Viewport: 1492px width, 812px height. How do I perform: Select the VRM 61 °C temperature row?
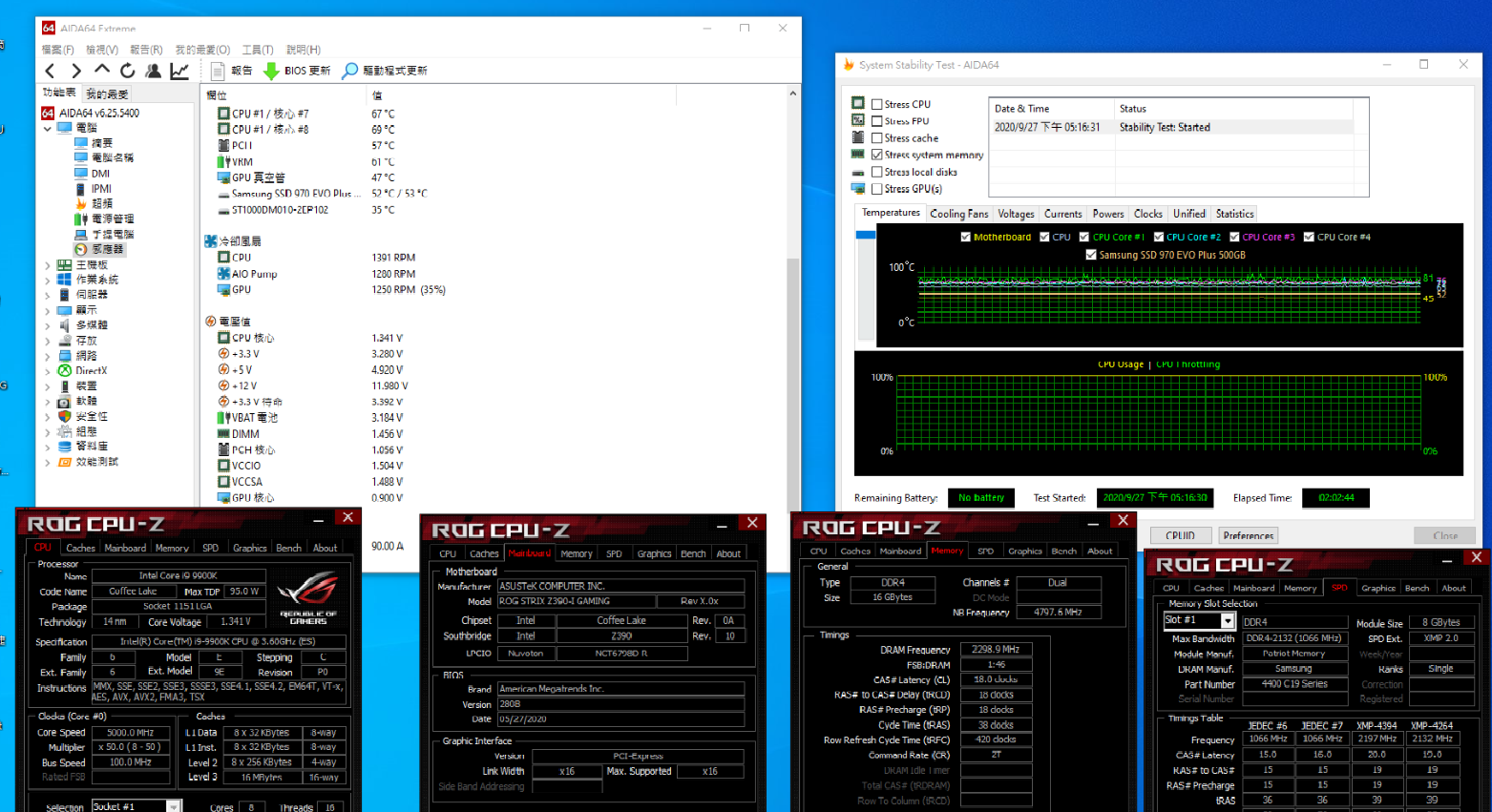[305, 161]
